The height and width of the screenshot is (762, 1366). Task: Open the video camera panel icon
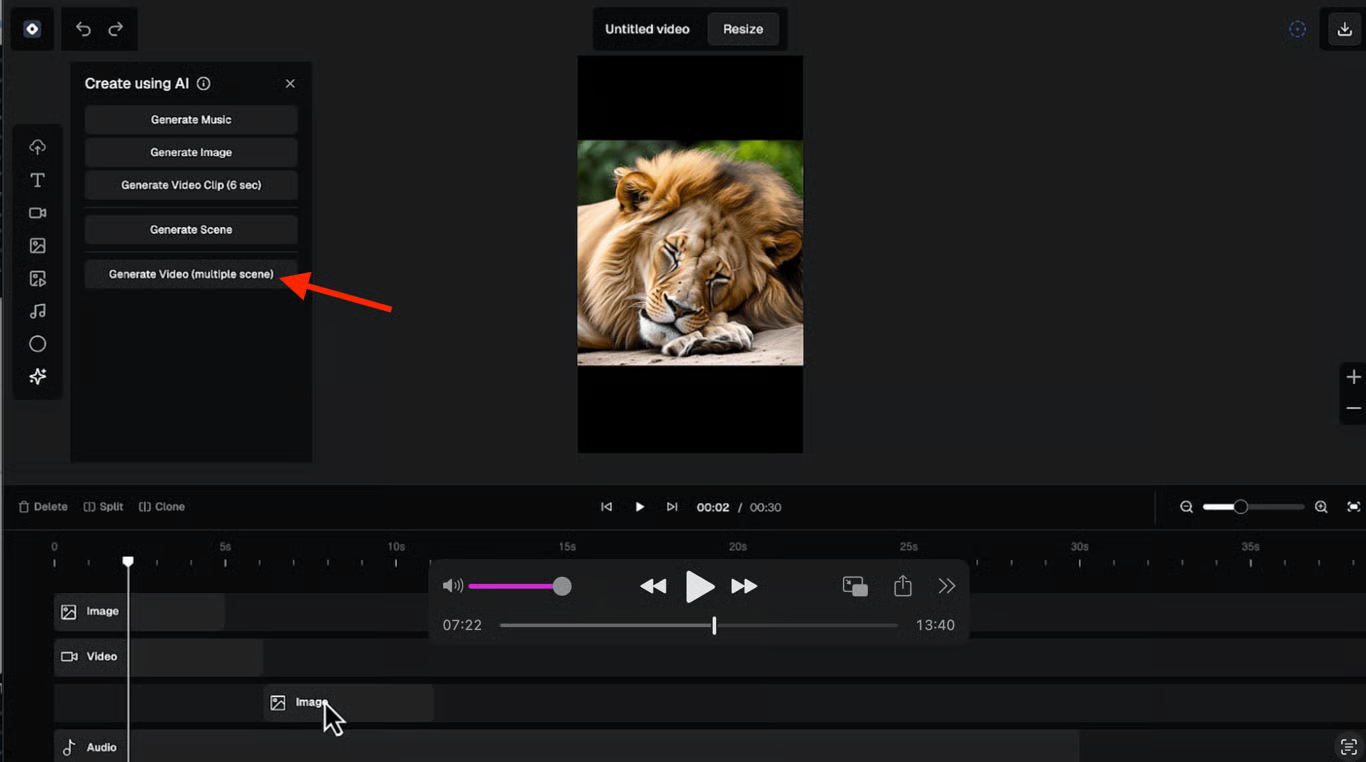pos(37,213)
